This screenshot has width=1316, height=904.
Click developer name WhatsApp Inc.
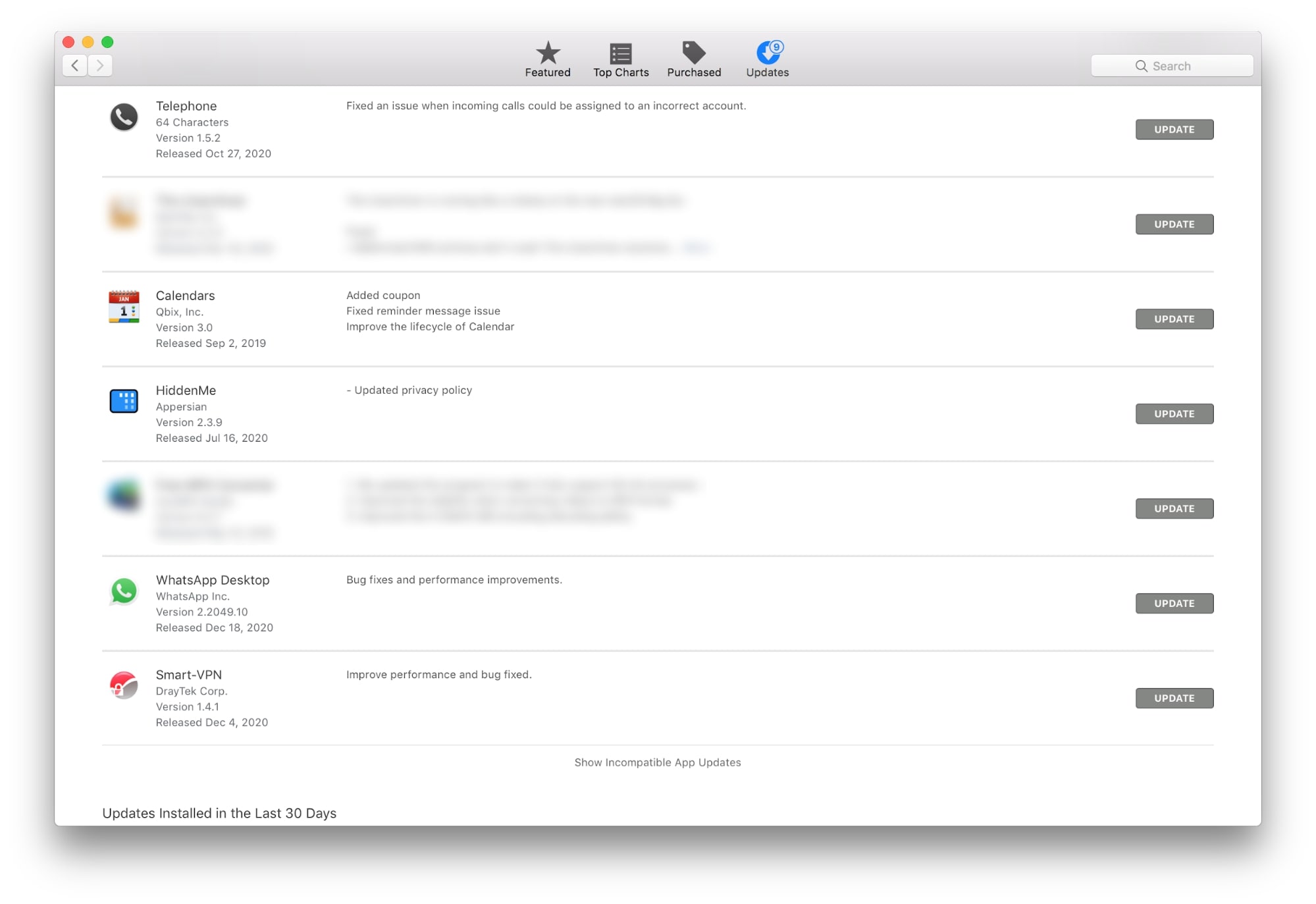pos(193,597)
